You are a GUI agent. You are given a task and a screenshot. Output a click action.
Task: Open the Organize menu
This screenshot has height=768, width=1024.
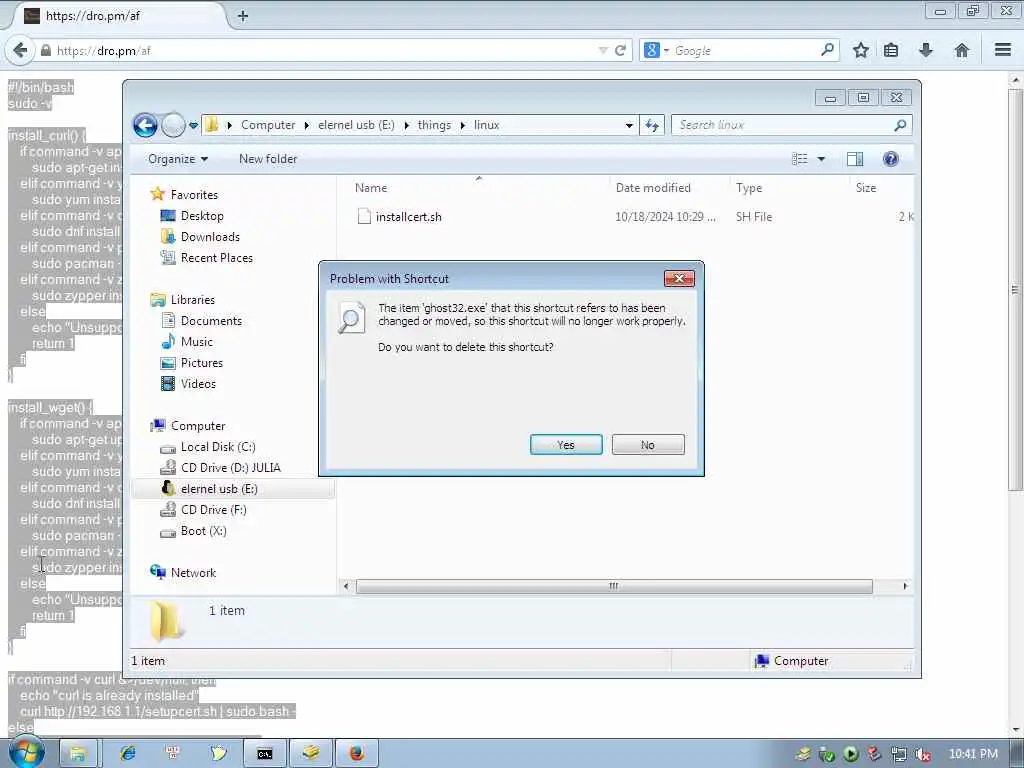[178, 159]
